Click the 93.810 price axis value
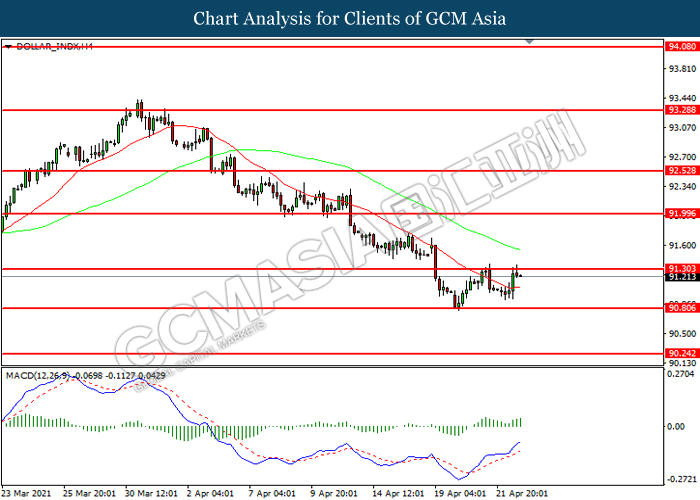 [682, 69]
